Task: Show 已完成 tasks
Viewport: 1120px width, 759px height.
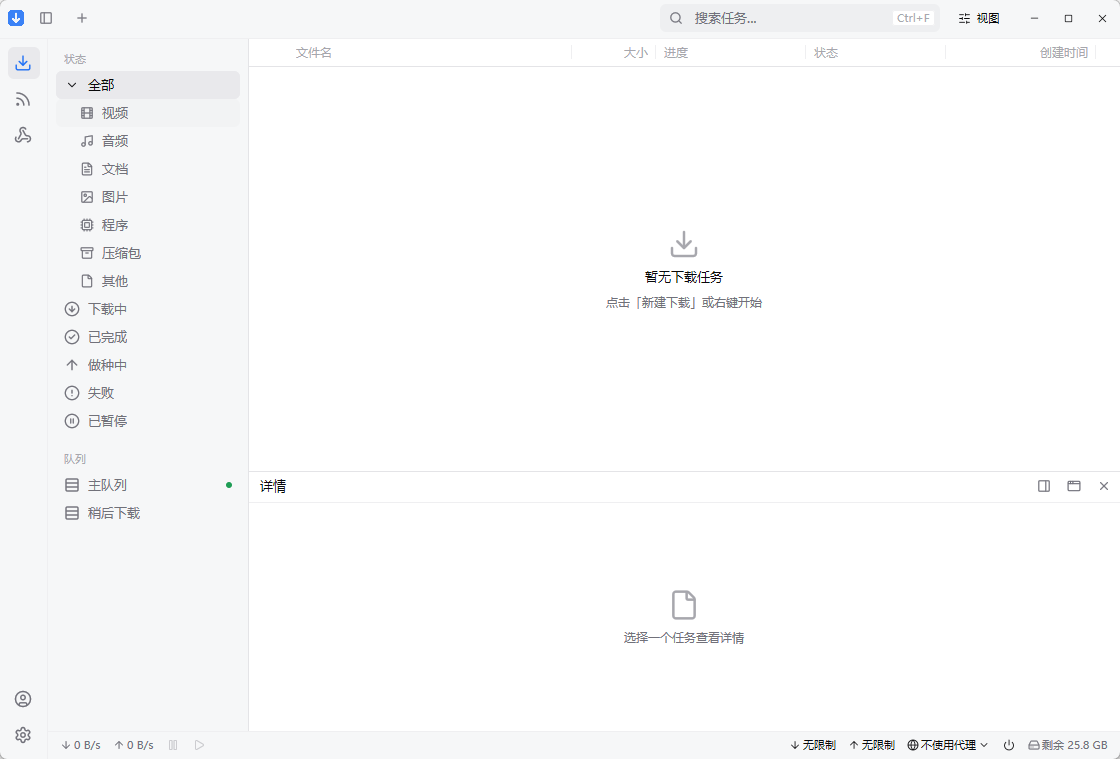Action: (x=148, y=337)
